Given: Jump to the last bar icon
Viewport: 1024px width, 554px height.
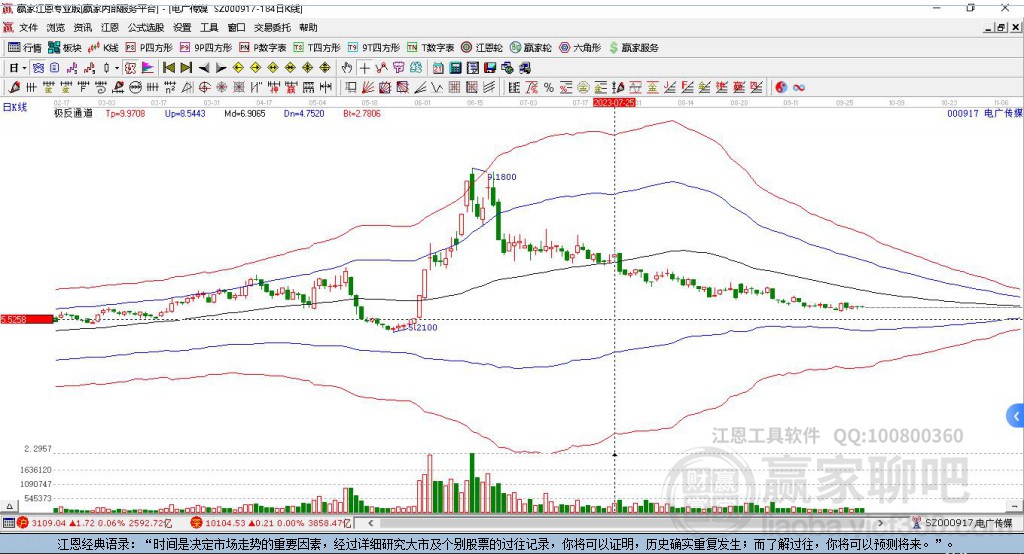Looking at the screenshot, I should coord(186,68).
